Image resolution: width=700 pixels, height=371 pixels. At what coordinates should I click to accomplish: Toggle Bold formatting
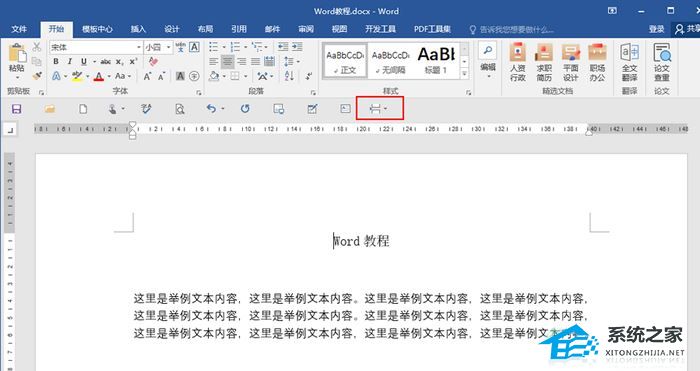[x=56, y=62]
